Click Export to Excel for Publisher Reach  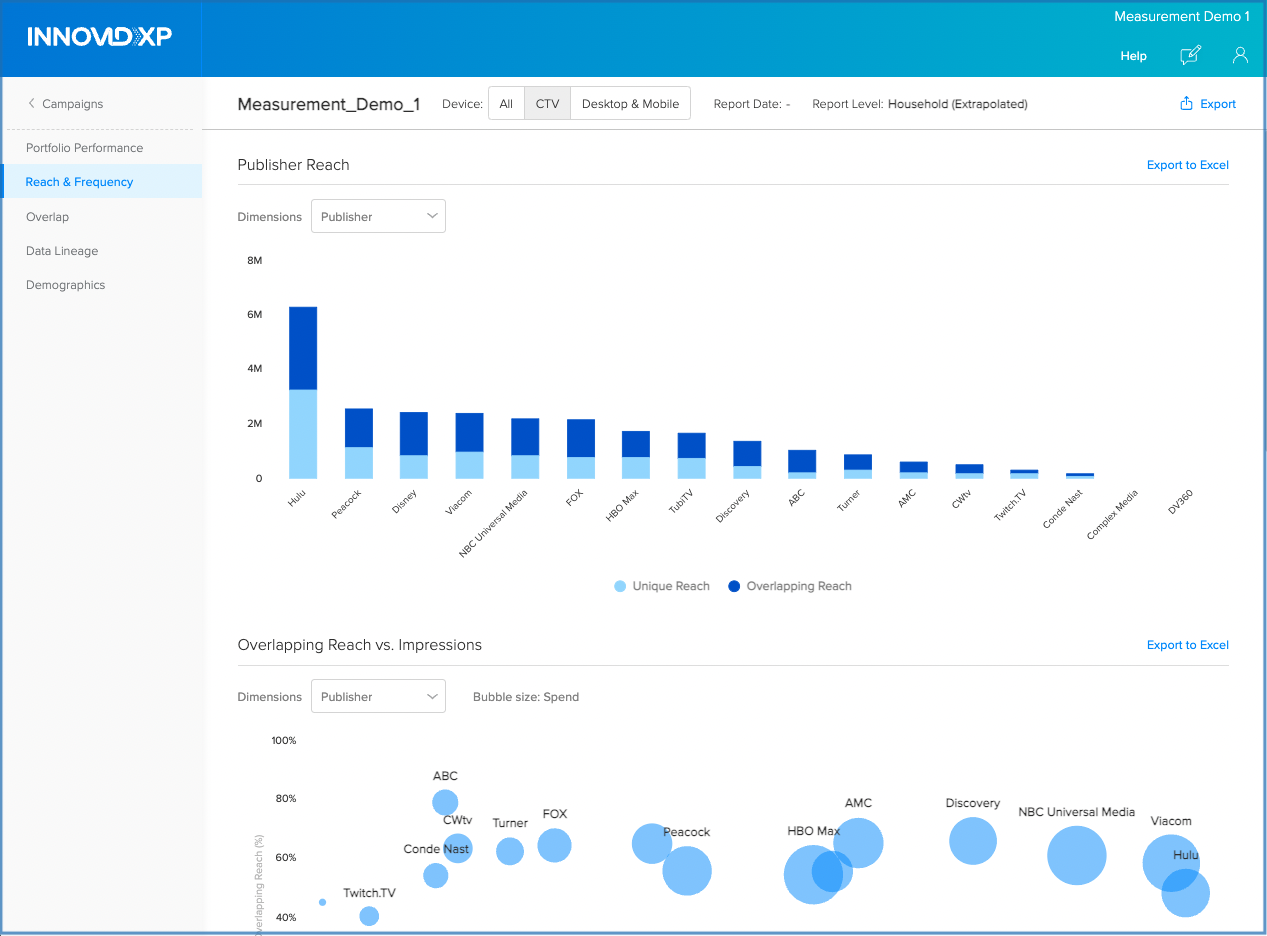click(1187, 165)
